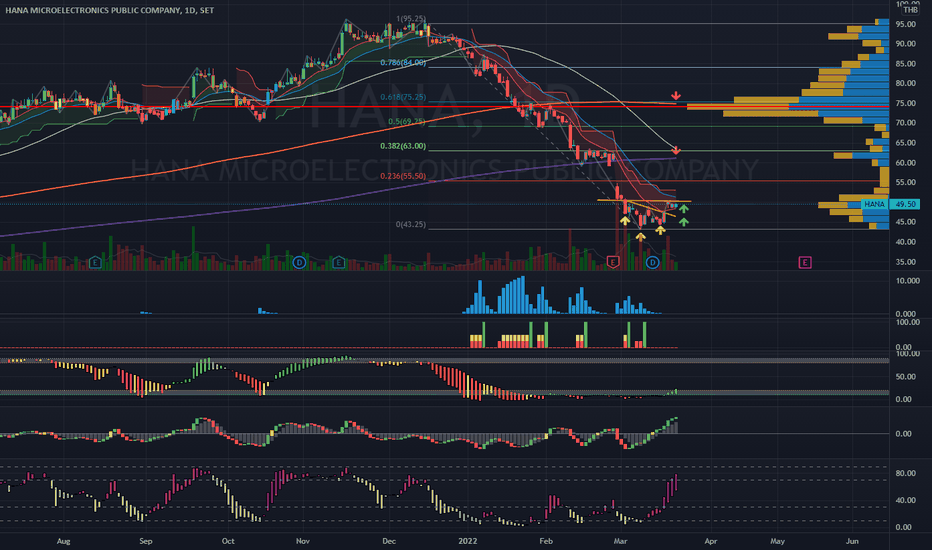Viewport: 932px width, 550px height.
Task: Select the red down arrow near the 63.00 level
Action: pos(676,150)
